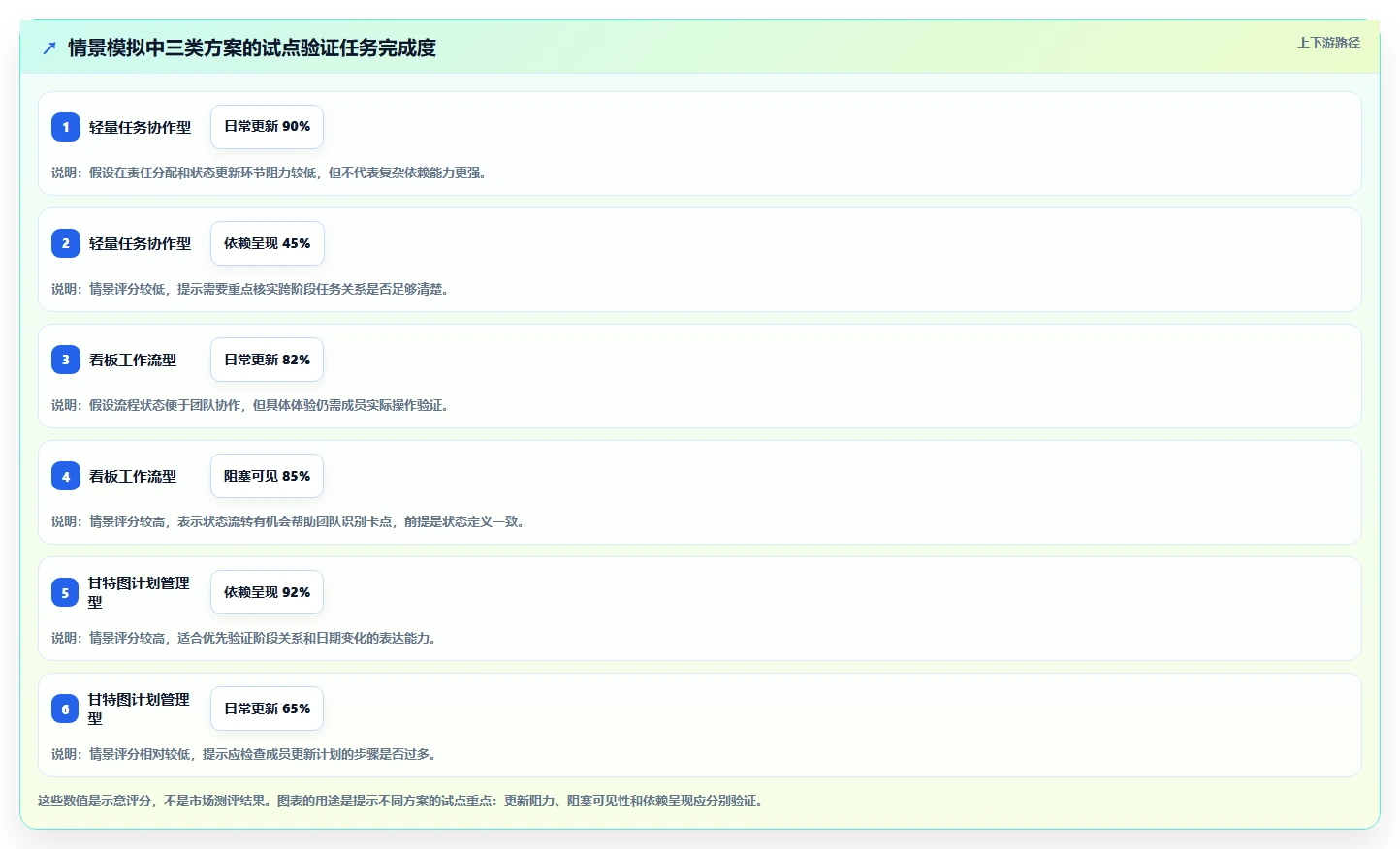Click 看板工作流型 label in row 4
This screenshot has height=849, width=1400.
pos(133,476)
